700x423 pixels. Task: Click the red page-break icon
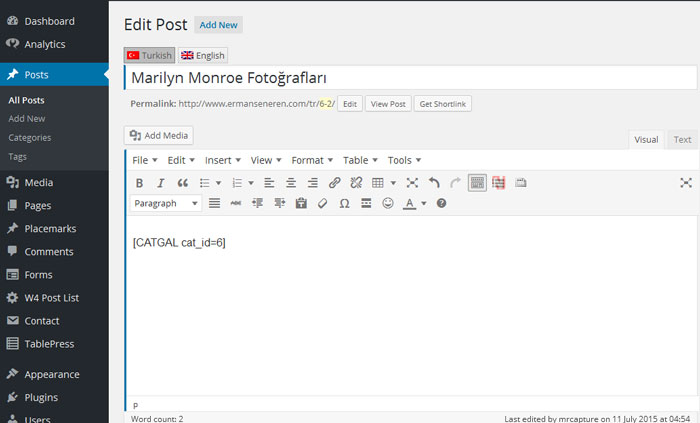pyautogui.click(x=499, y=183)
